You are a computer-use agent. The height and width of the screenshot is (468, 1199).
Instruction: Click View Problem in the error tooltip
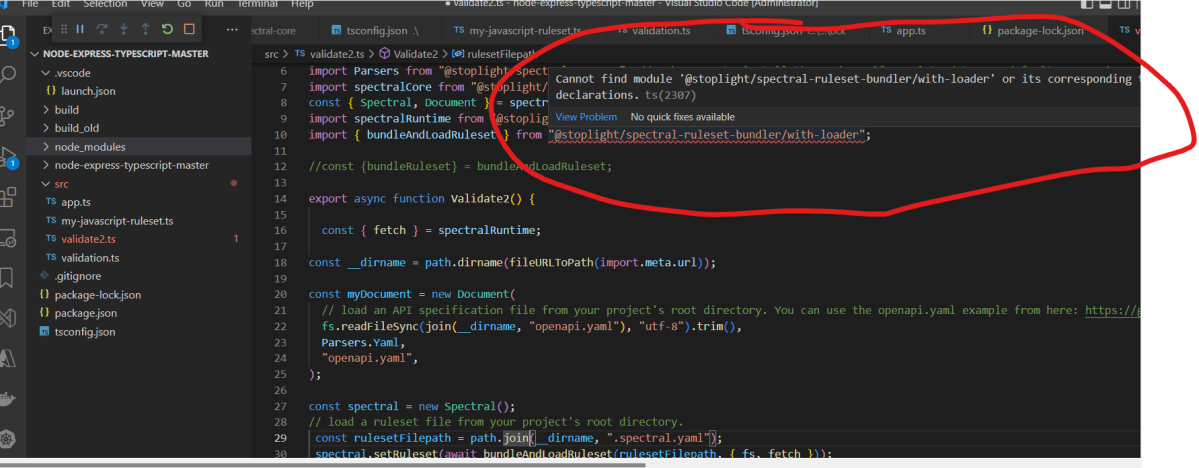tap(586, 117)
